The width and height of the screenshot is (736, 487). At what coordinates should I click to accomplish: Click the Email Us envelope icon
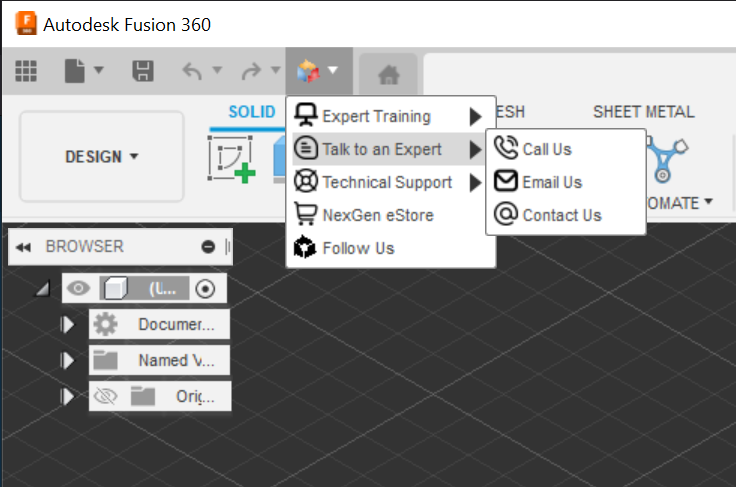[506, 181]
